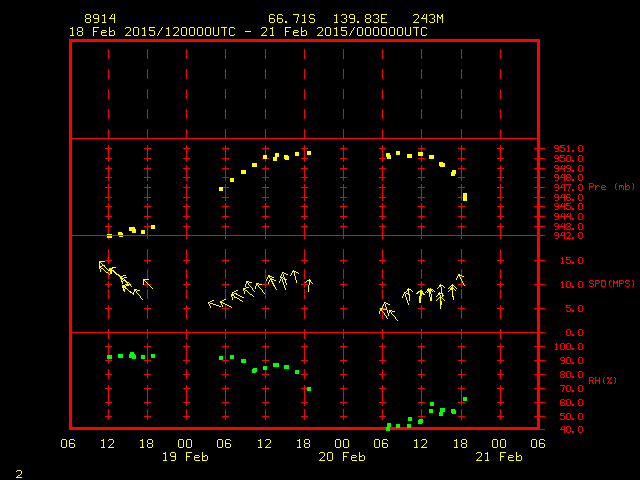Viewport: 640px width, 480px height.
Task: Click the rightmost yellow pressure data point
Action: (465, 197)
